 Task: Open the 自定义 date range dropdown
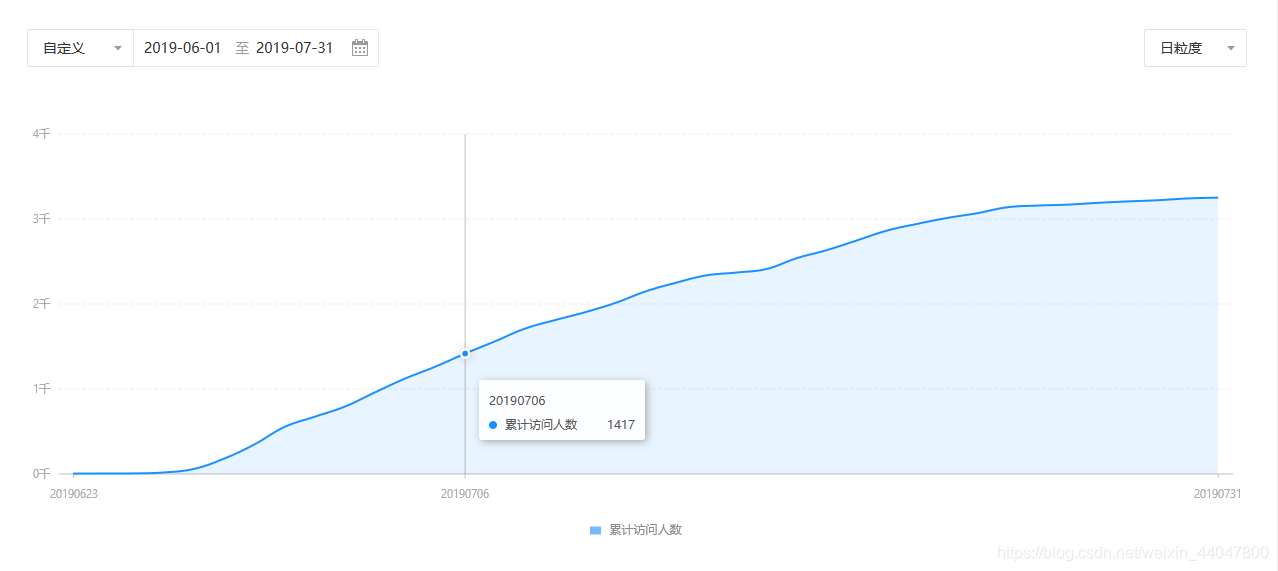tap(80, 48)
